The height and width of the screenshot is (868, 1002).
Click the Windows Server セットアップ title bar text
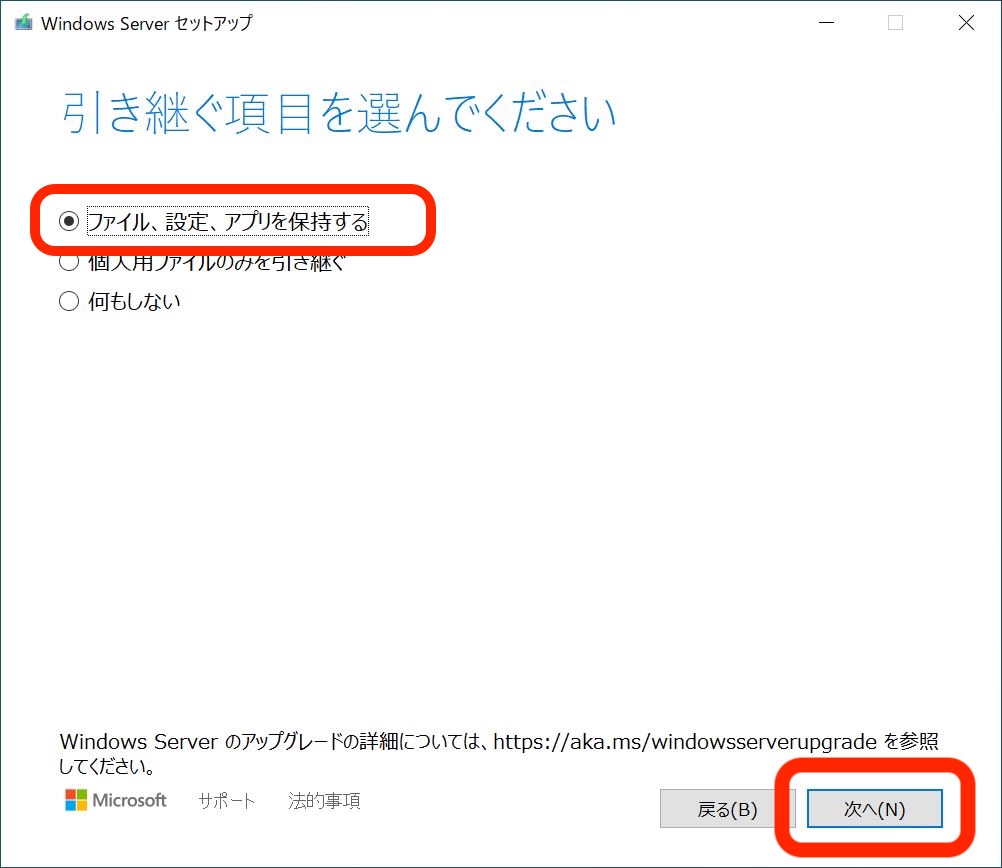point(147,23)
